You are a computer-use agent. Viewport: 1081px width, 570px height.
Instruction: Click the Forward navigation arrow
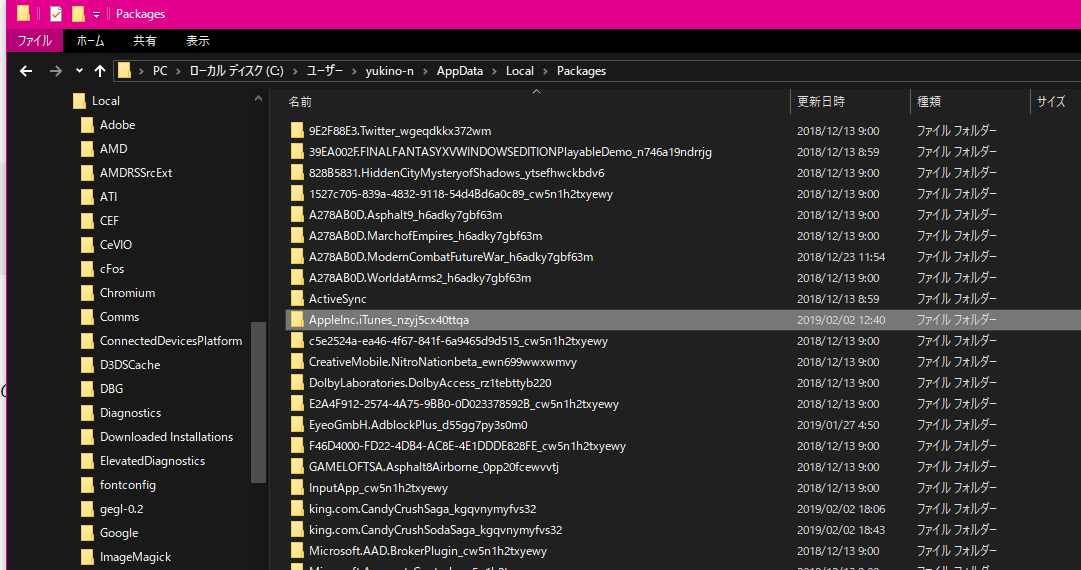tap(56, 71)
